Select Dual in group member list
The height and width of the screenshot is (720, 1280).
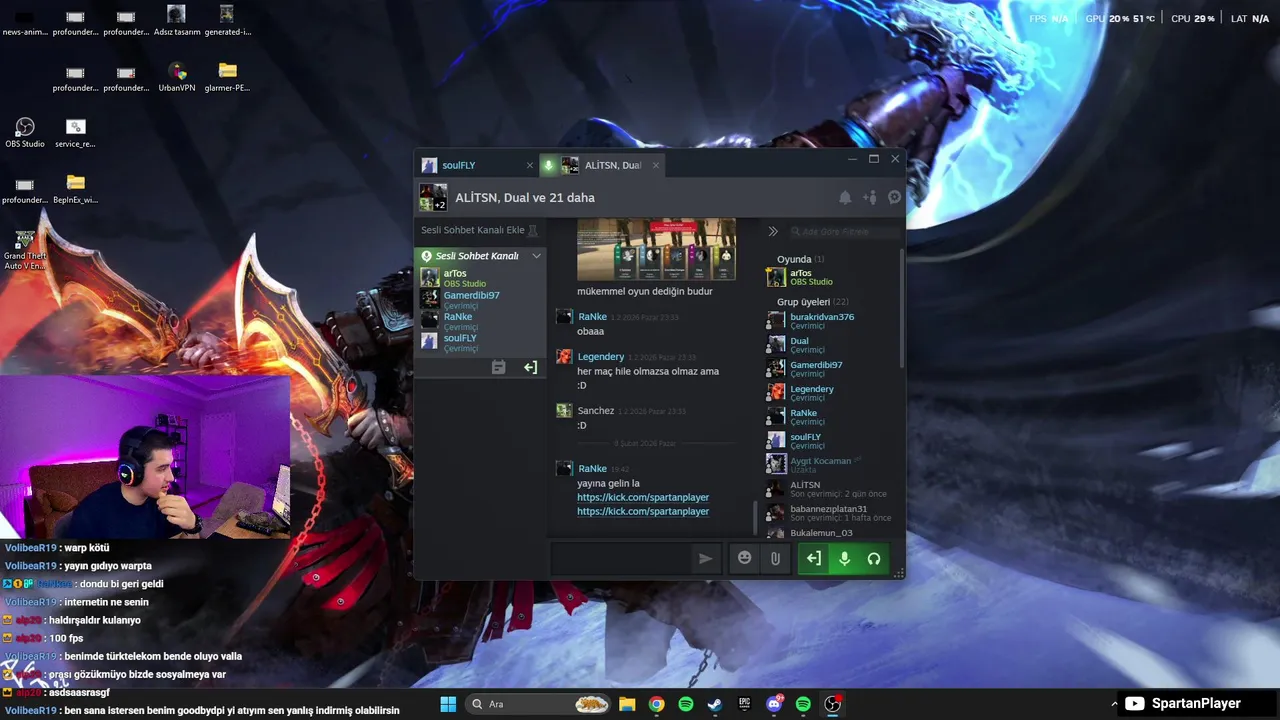click(x=830, y=345)
